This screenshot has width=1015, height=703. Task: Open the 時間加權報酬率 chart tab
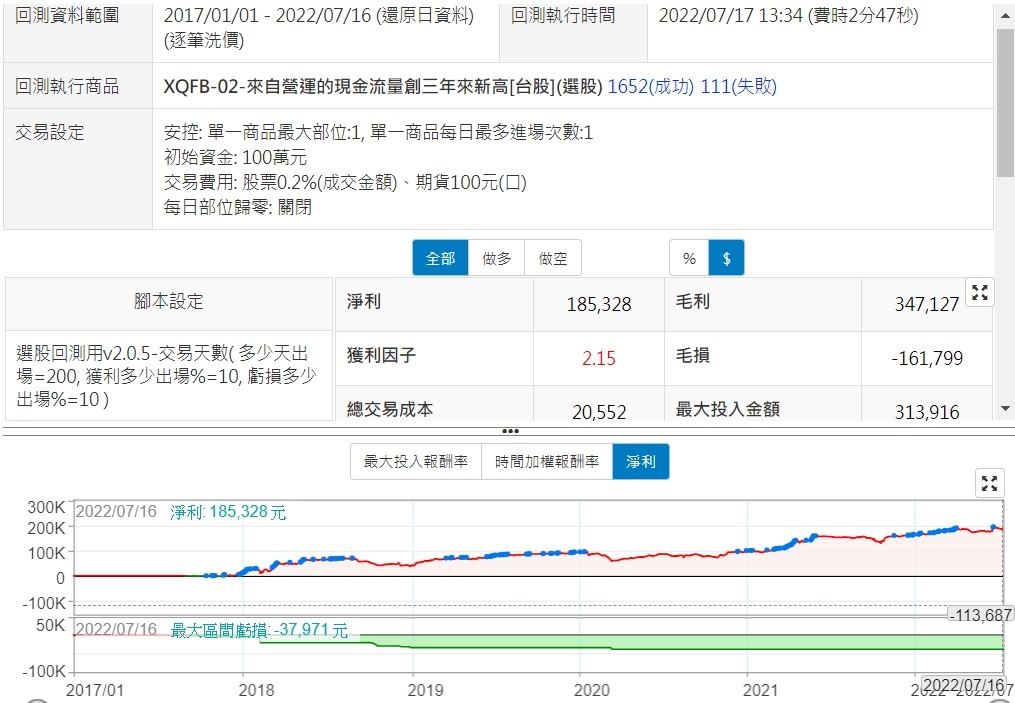pyautogui.click(x=546, y=462)
